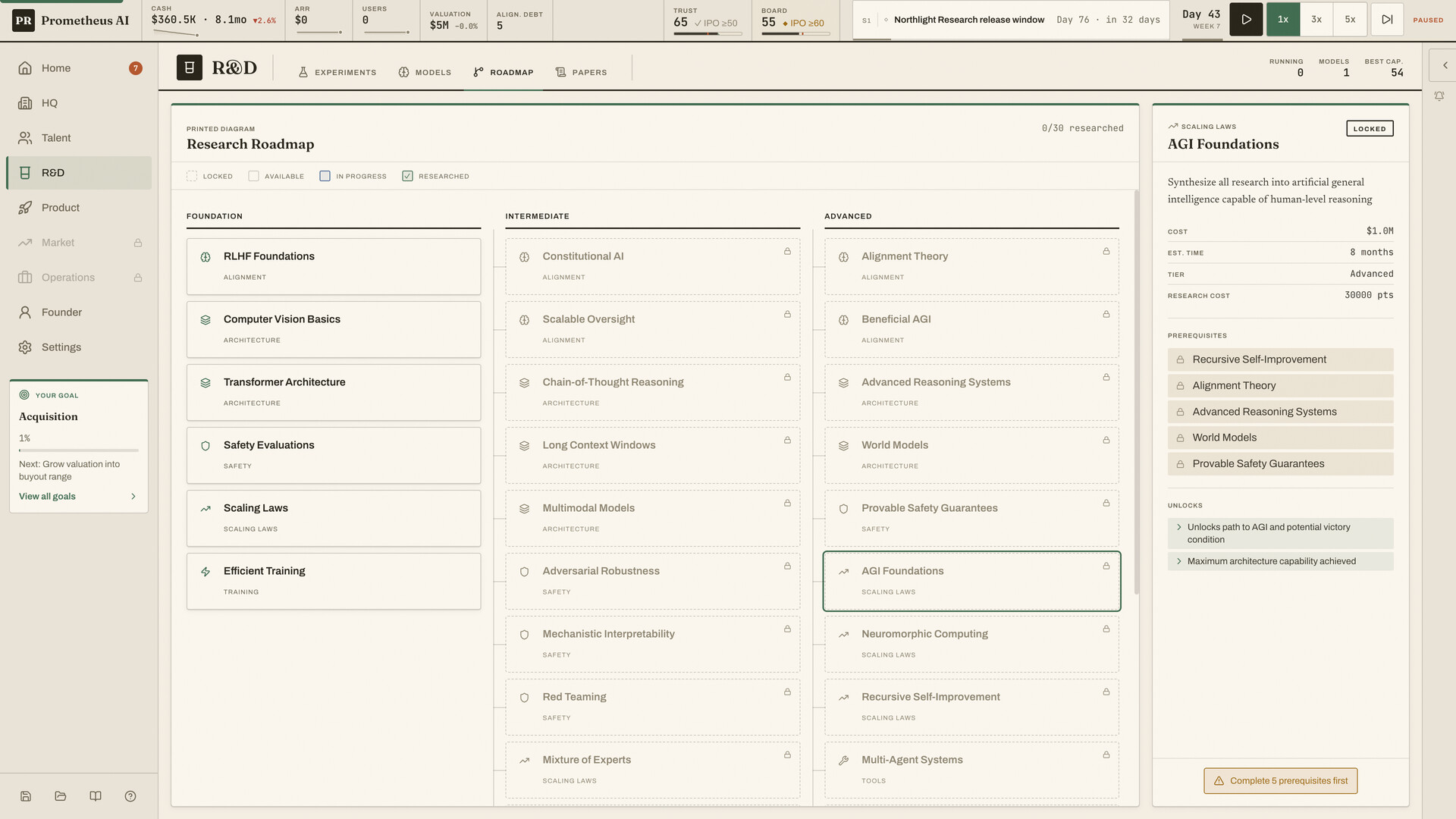Select the Roadmap tab
Screen dimensions: 1456x819
click(504, 72)
